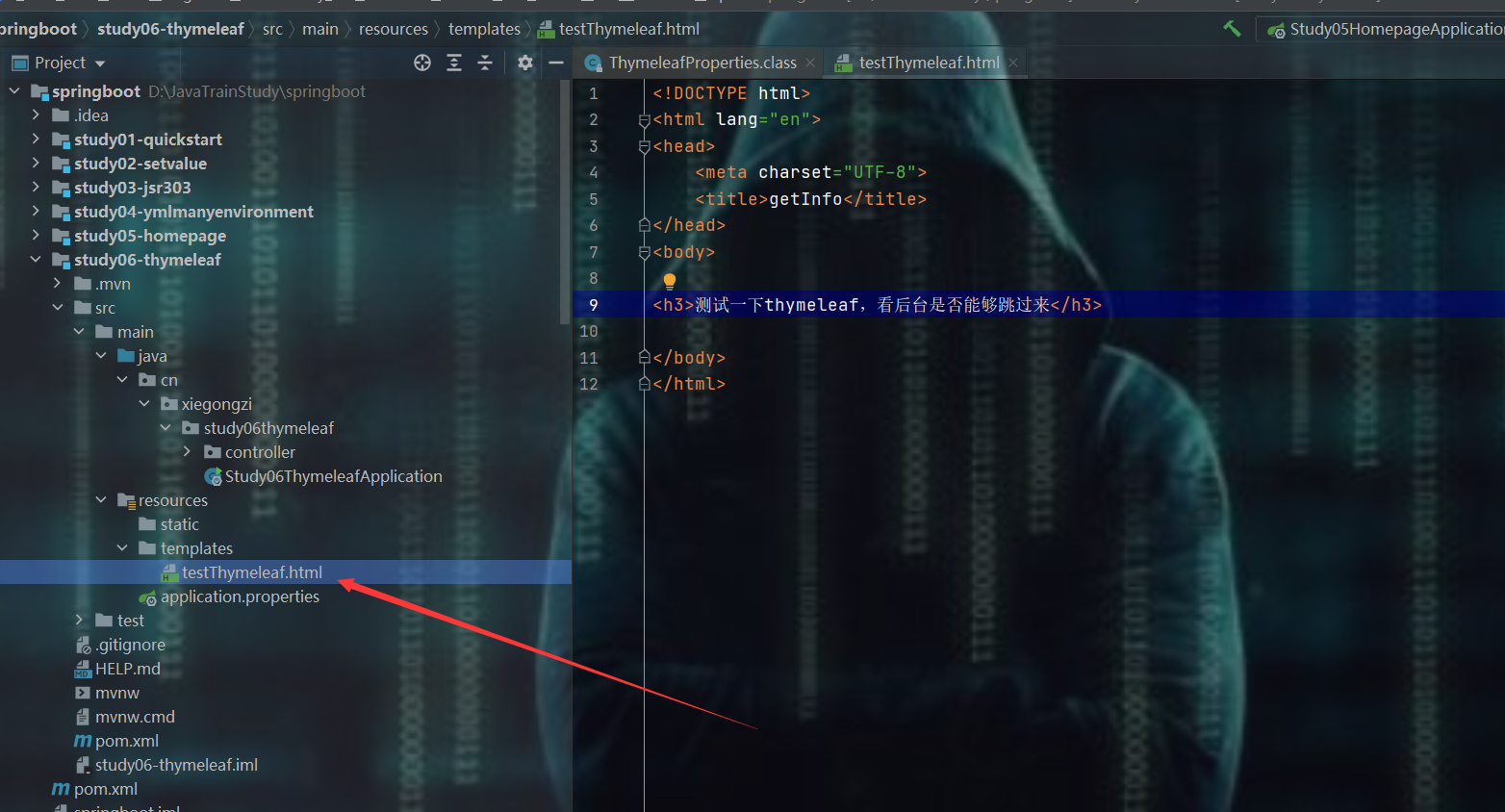This screenshot has width=1505, height=812.
Task: Expand the controller package
Action: point(188,452)
